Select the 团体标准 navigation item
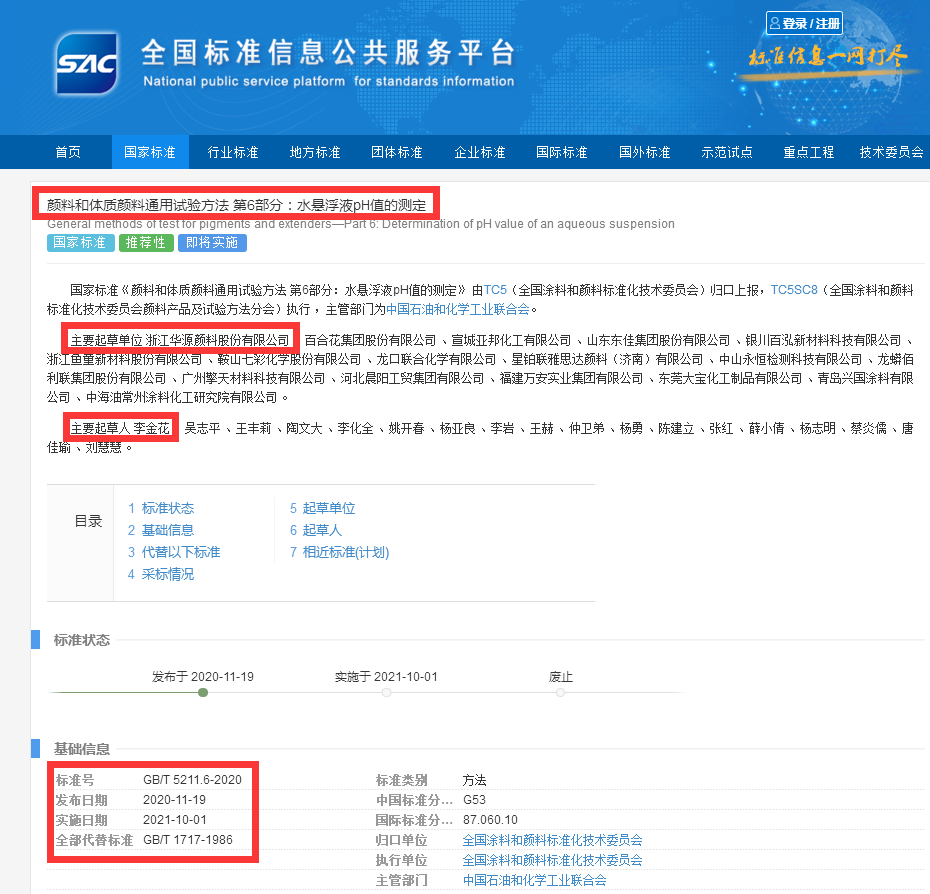 (397, 152)
